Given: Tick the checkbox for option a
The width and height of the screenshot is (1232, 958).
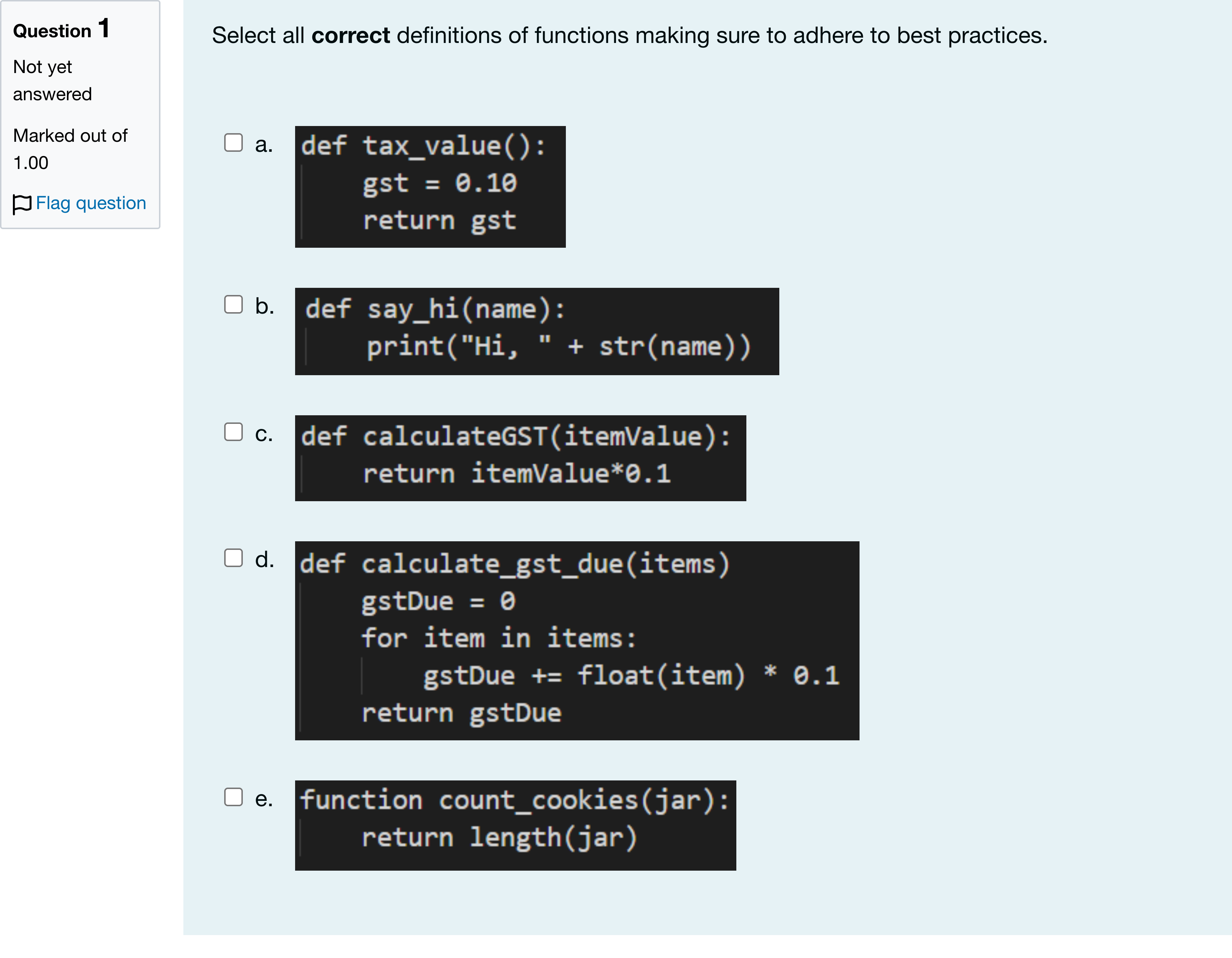Looking at the screenshot, I should click(x=234, y=142).
